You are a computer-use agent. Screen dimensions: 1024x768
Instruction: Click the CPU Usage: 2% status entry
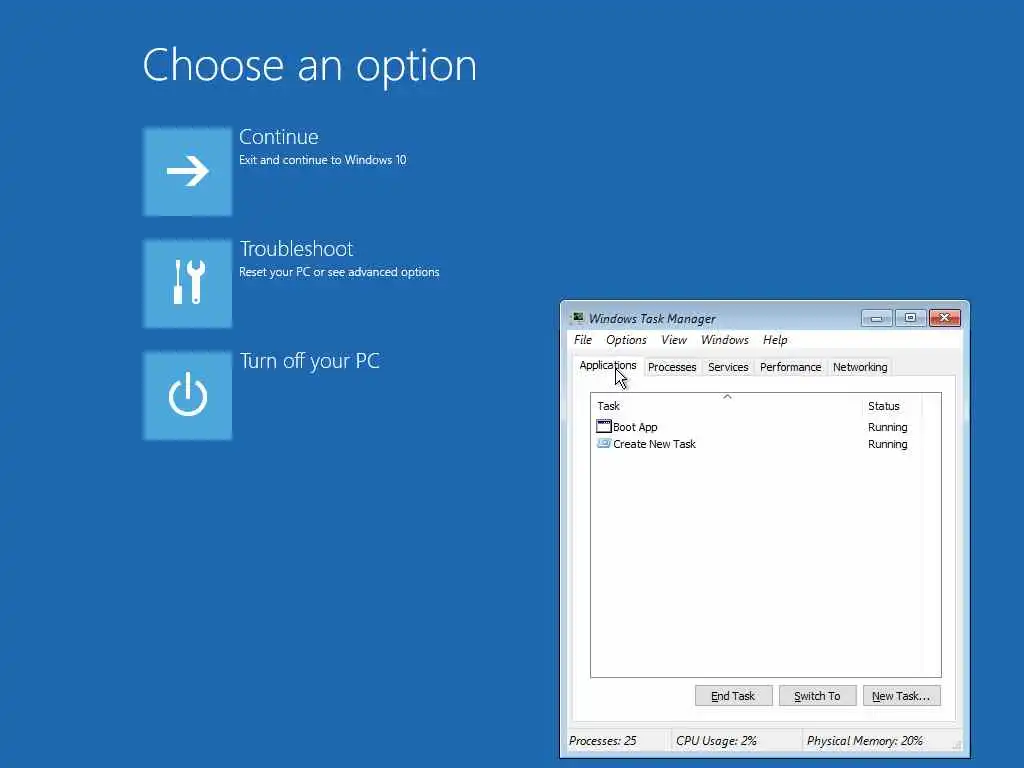pos(716,741)
